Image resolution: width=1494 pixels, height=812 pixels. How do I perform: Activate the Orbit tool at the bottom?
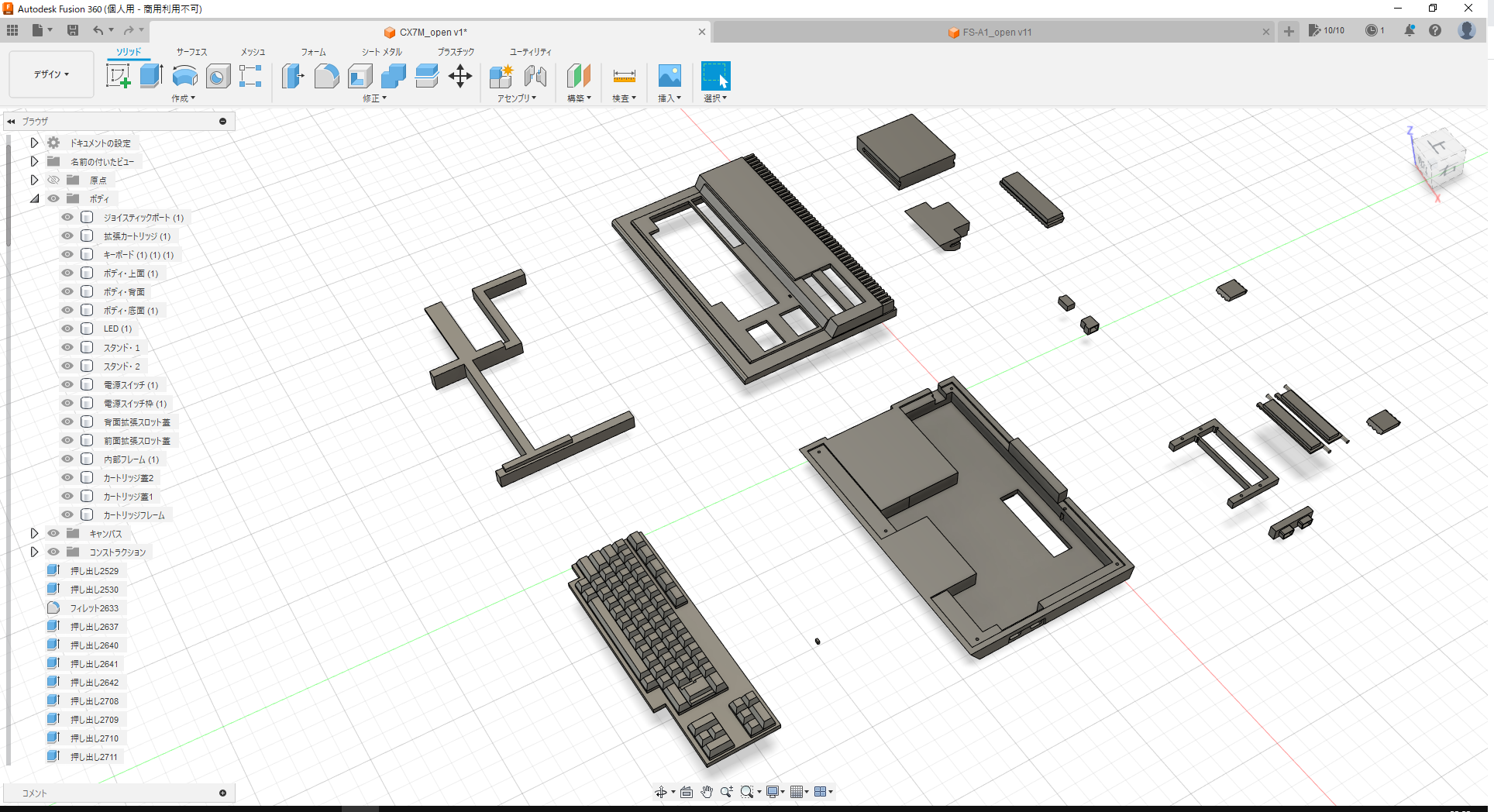661,792
